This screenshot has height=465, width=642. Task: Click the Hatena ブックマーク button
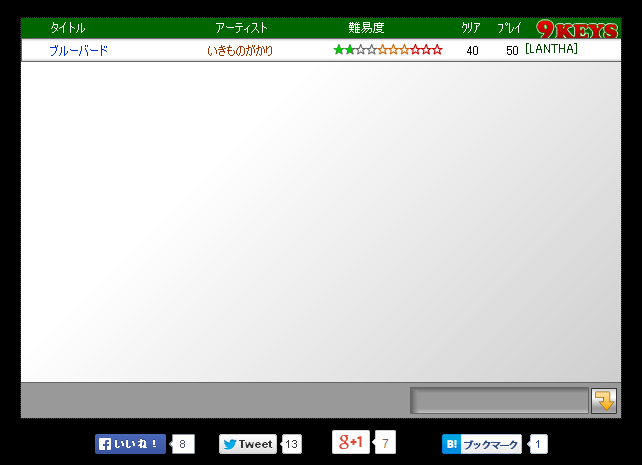(482, 444)
